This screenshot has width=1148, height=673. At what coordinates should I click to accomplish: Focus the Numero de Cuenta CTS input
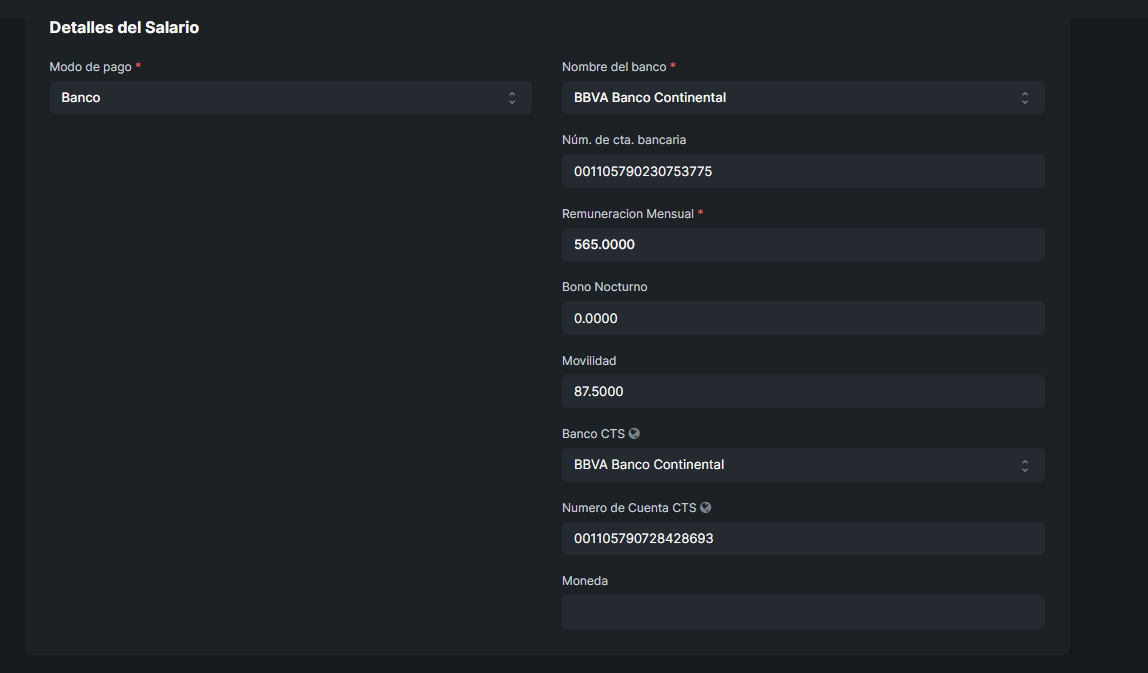(803, 538)
